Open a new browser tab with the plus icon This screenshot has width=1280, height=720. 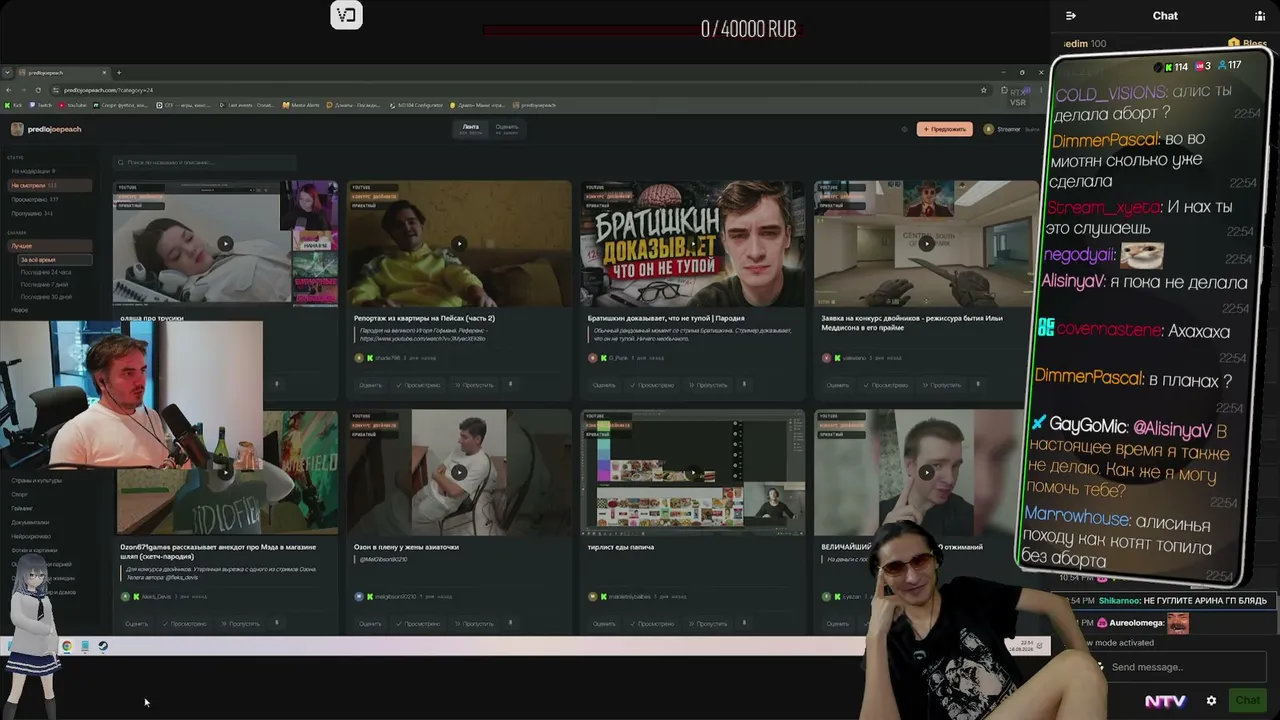[118, 72]
